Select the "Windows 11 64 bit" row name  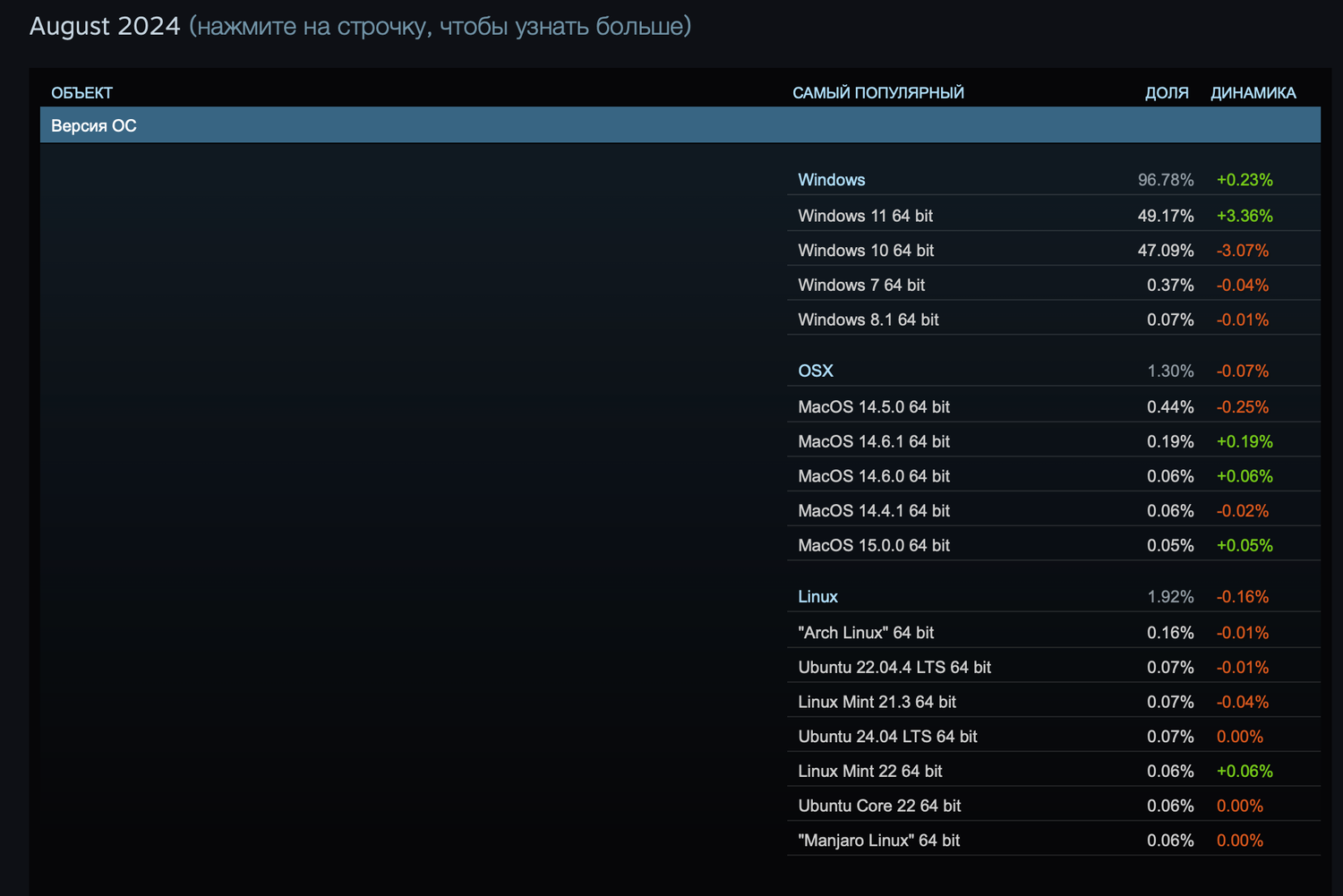[x=866, y=216]
